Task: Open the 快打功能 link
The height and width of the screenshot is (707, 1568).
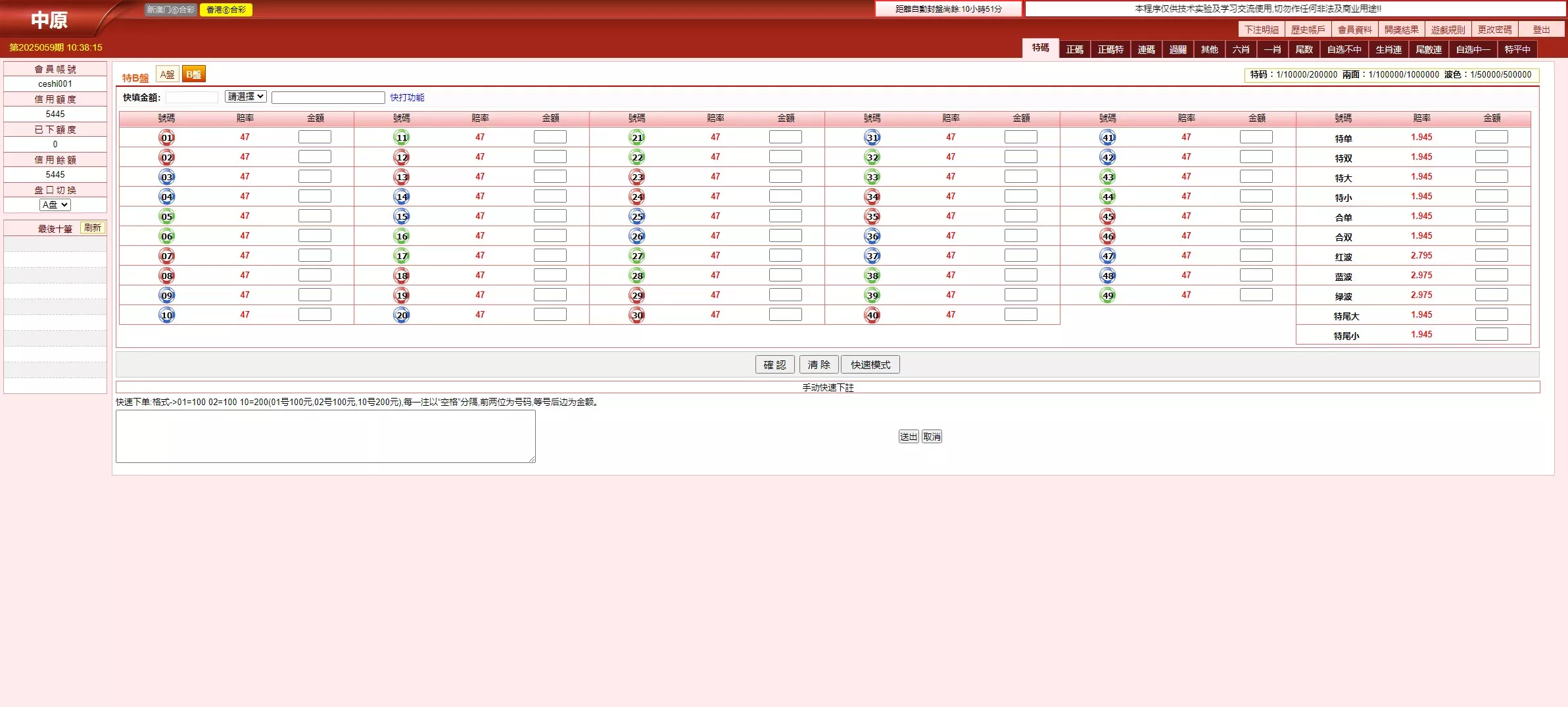Action: 407,97
